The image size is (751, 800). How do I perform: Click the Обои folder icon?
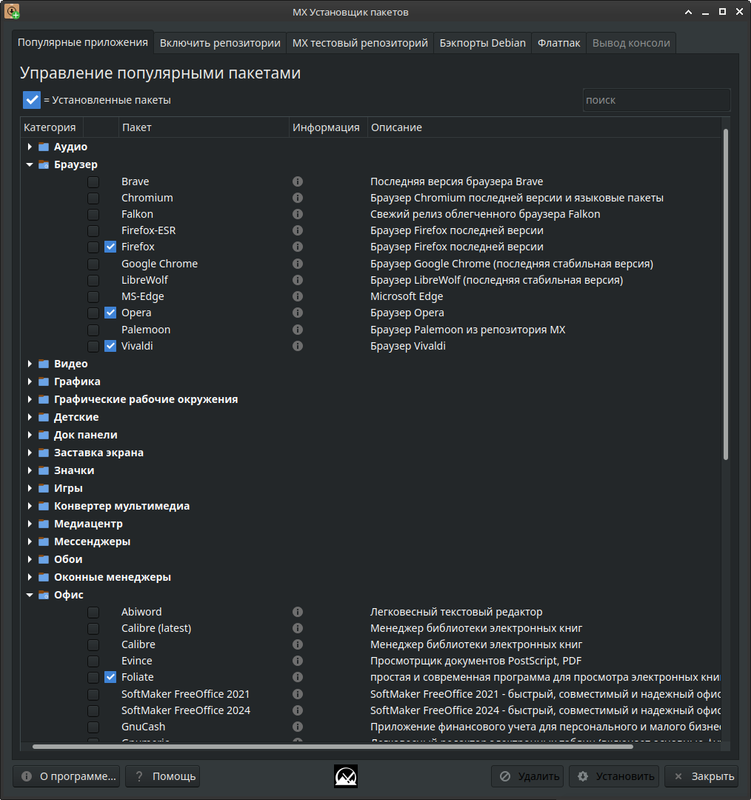(44, 559)
